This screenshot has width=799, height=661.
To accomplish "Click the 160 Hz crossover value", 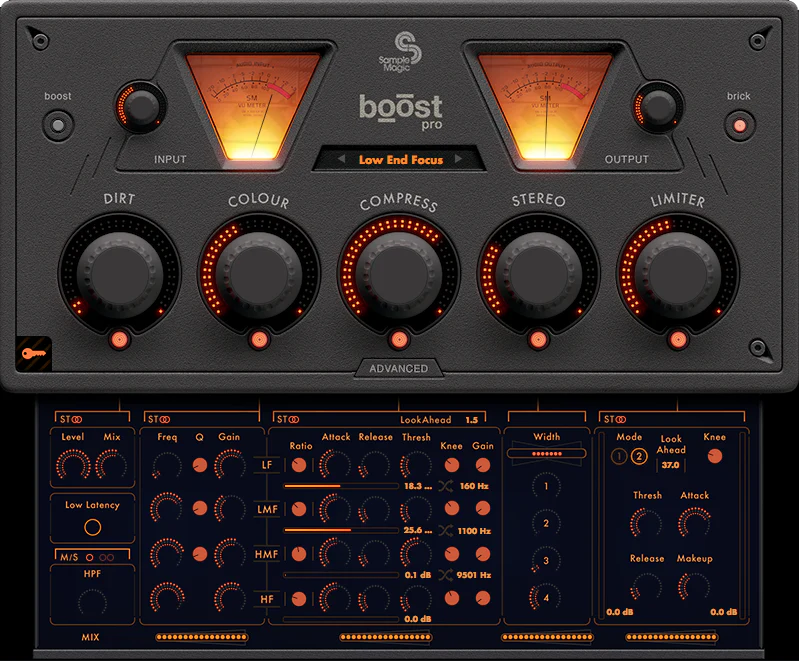I will pyautogui.click(x=474, y=486).
